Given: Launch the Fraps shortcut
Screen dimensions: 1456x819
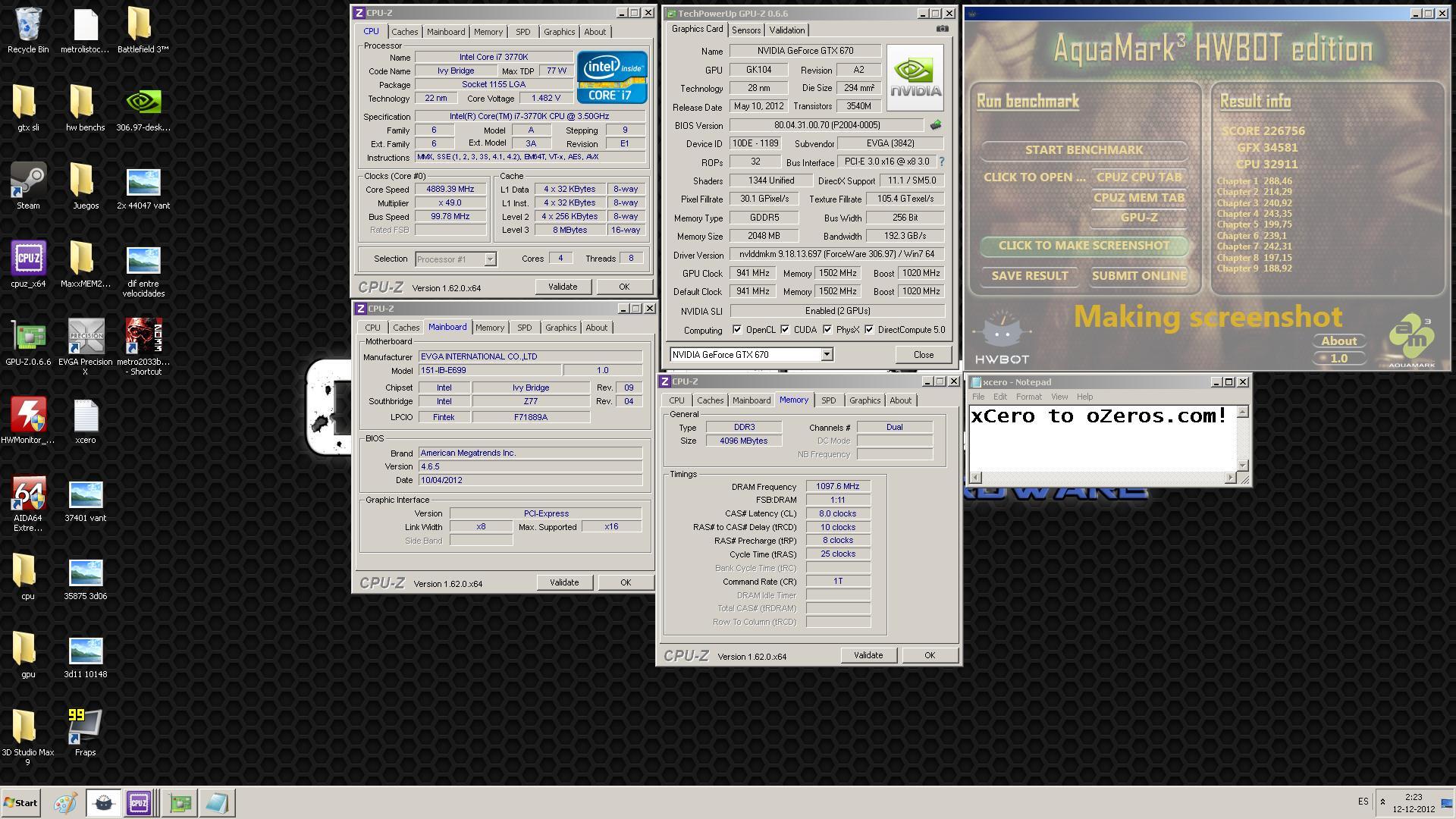Looking at the screenshot, I should point(85,733).
